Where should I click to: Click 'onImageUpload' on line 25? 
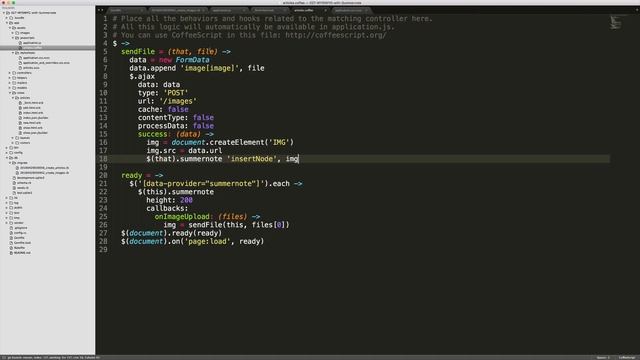[x=182, y=216]
